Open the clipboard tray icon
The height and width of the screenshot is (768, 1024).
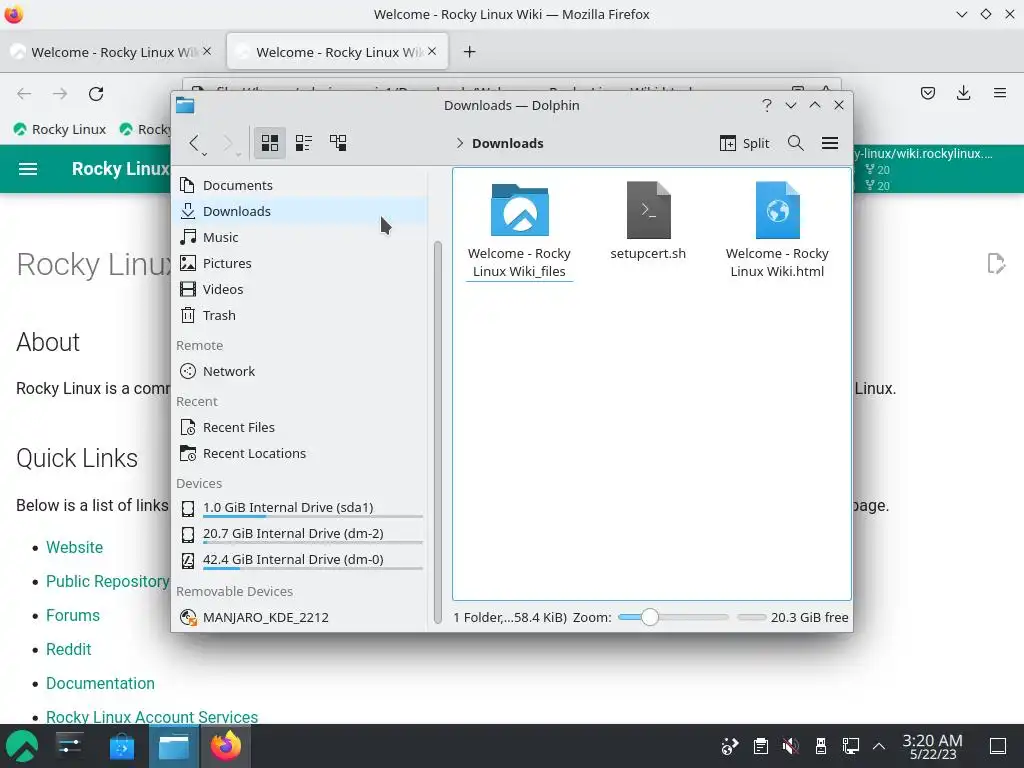click(x=760, y=746)
